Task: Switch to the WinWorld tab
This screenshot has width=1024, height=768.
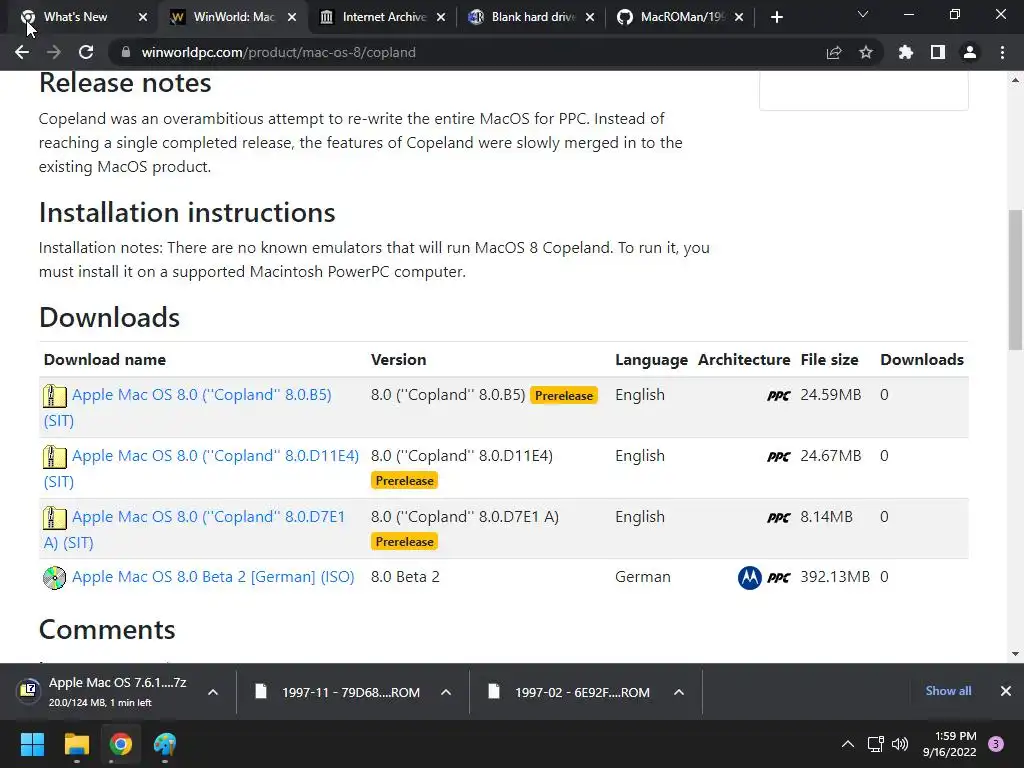Action: 232,17
